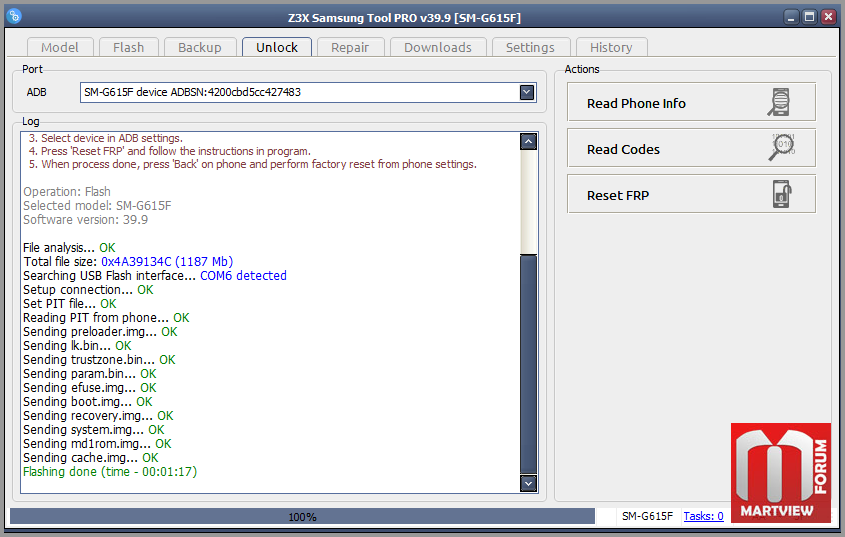The height and width of the screenshot is (537, 845).
Task: Click the Read Phone Info button
Action: [691, 102]
